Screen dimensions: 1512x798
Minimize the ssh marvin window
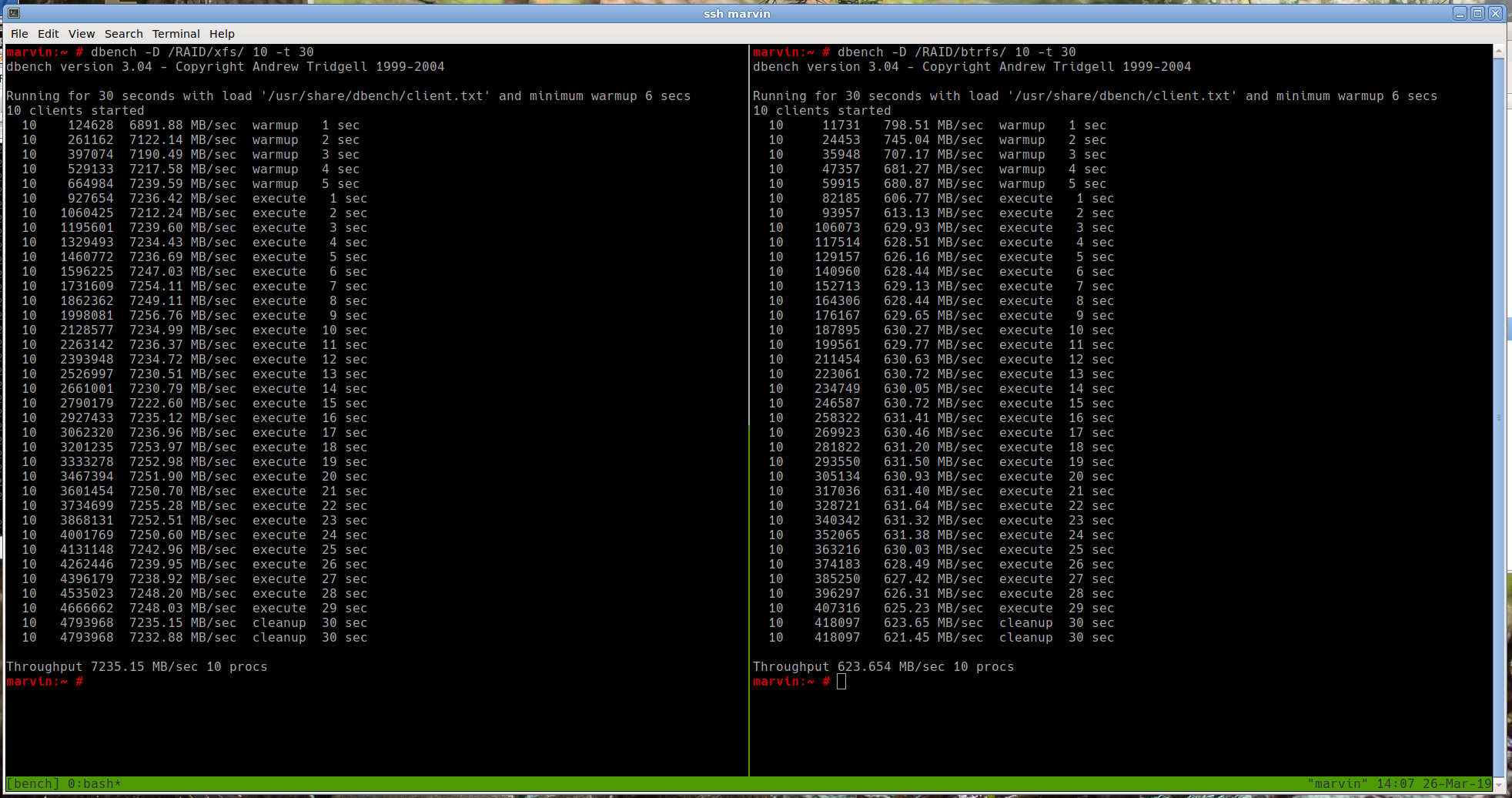(1460, 13)
